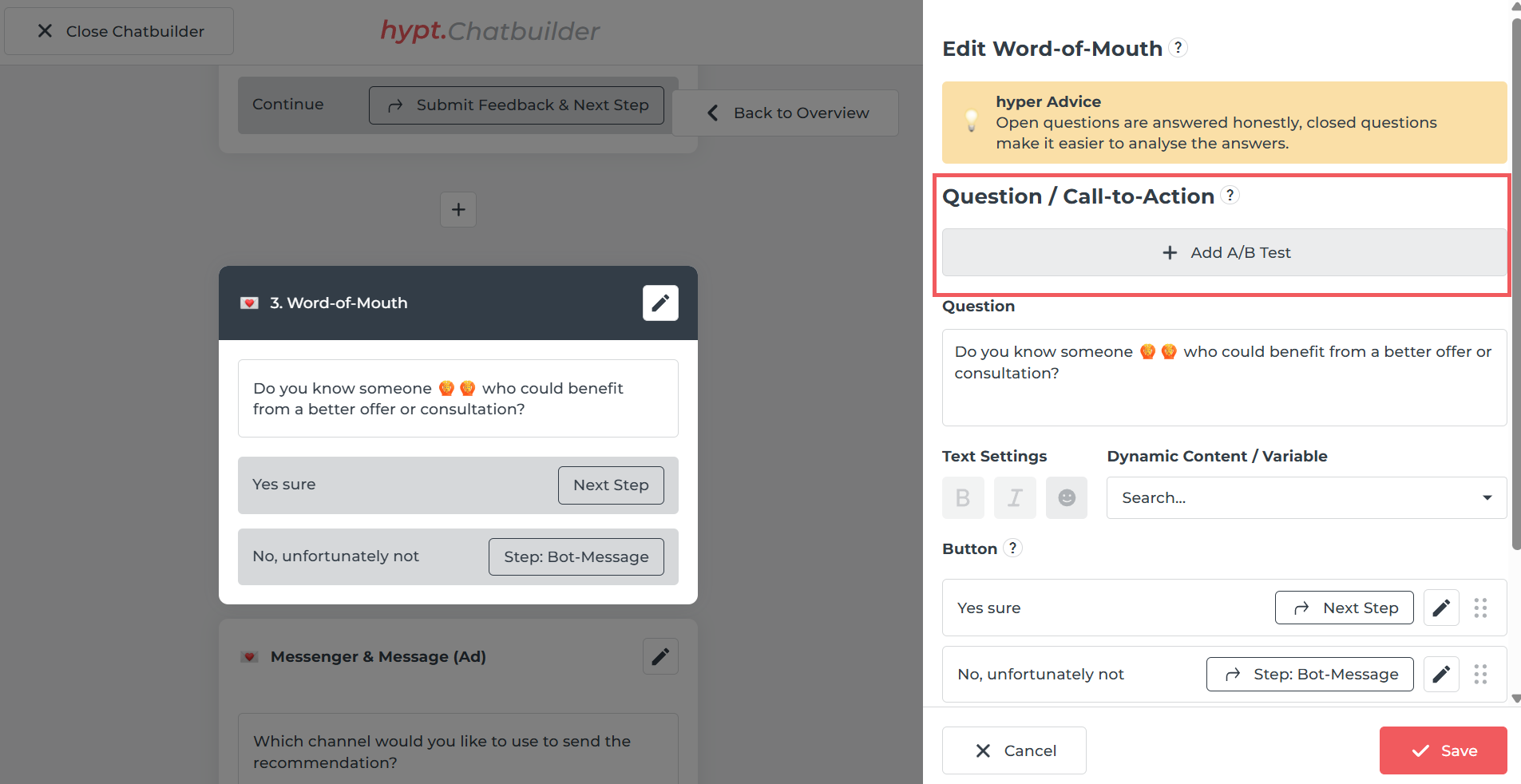Click into the Question text field
This screenshot has width=1521, height=784.
click(x=1224, y=378)
